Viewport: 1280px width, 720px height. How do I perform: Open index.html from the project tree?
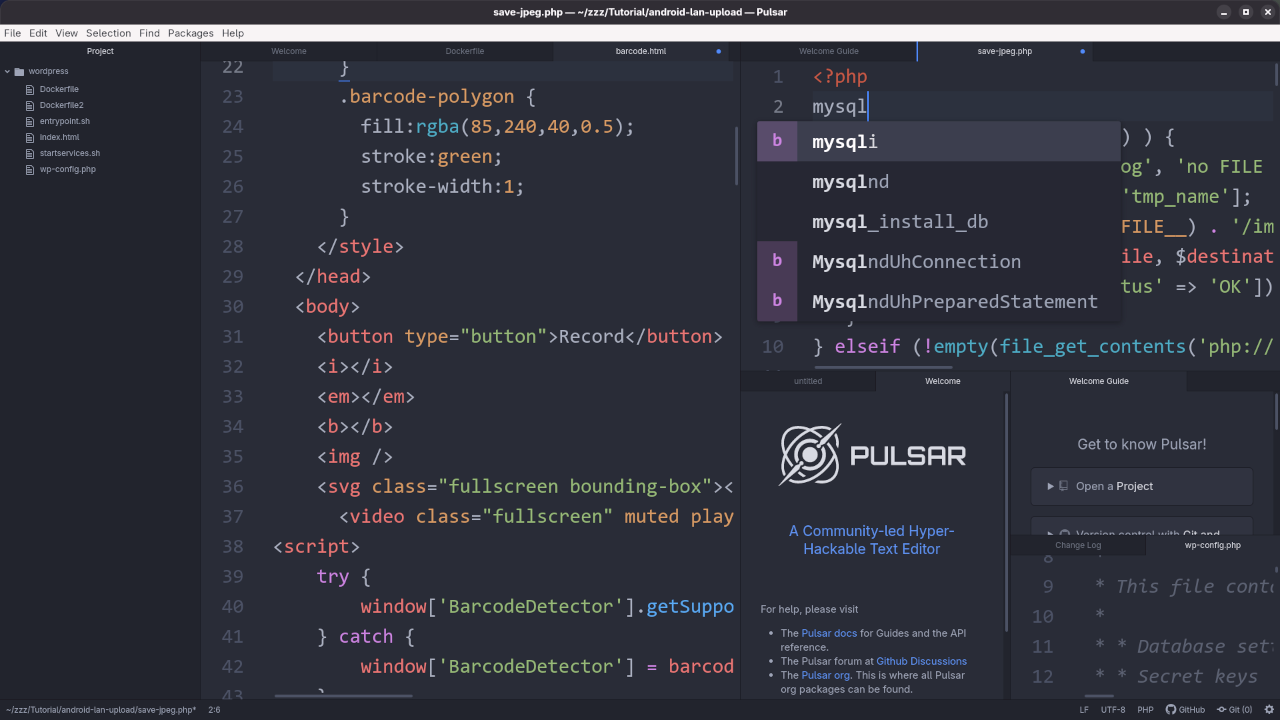click(x=59, y=137)
